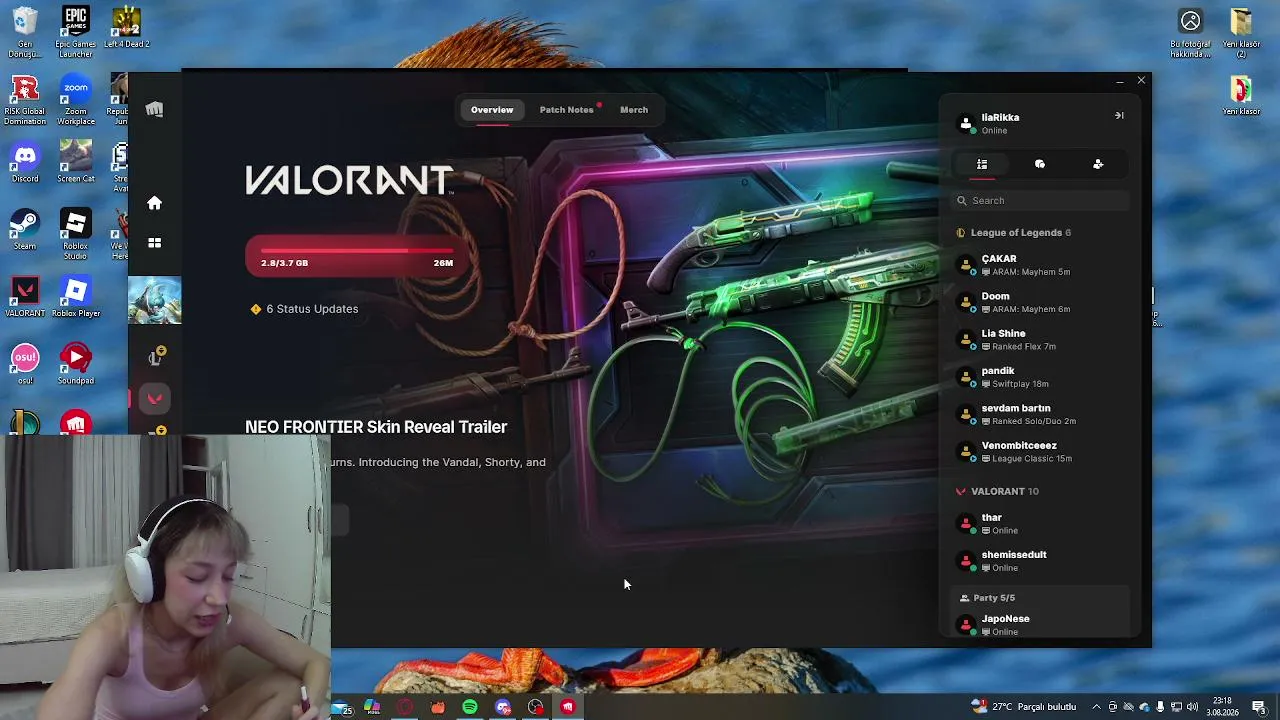This screenshot has height=720, width=1280.
Task: Select friend pandik in the list
Action: [1040, 377]
